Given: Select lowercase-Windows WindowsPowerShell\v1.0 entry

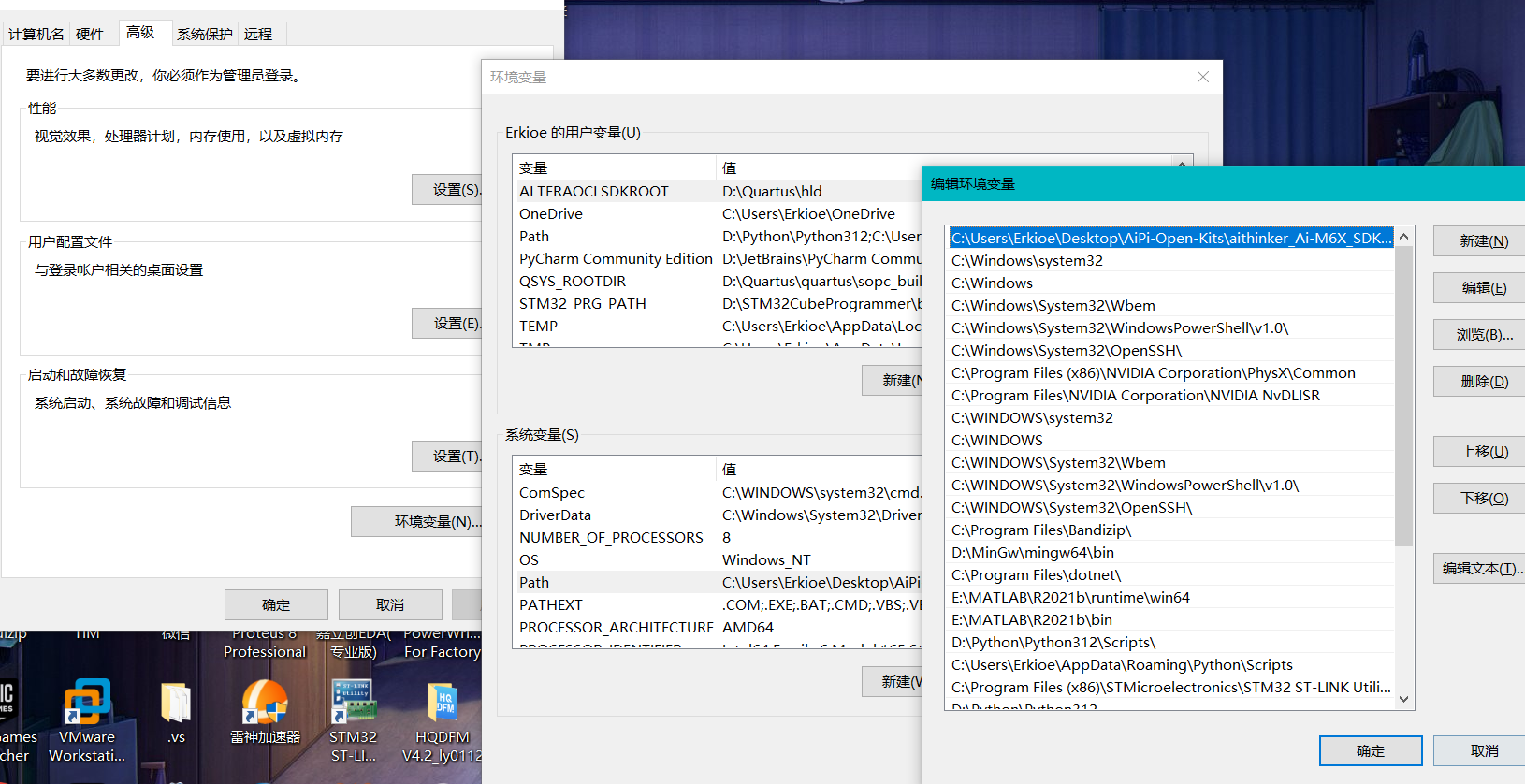Looking at the screenshot, I should 1171,327.
